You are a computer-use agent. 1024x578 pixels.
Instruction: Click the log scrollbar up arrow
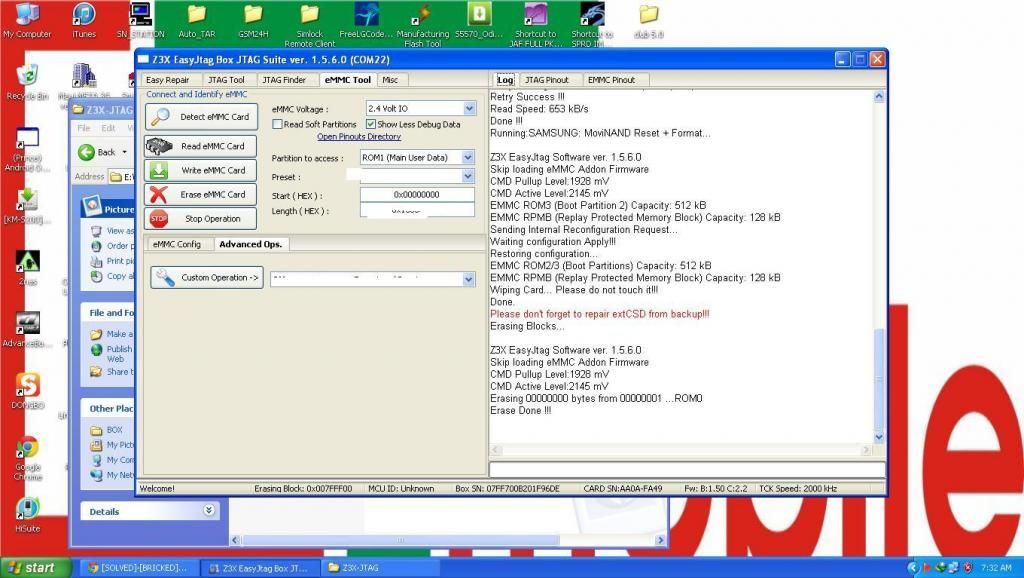(879, 97)
